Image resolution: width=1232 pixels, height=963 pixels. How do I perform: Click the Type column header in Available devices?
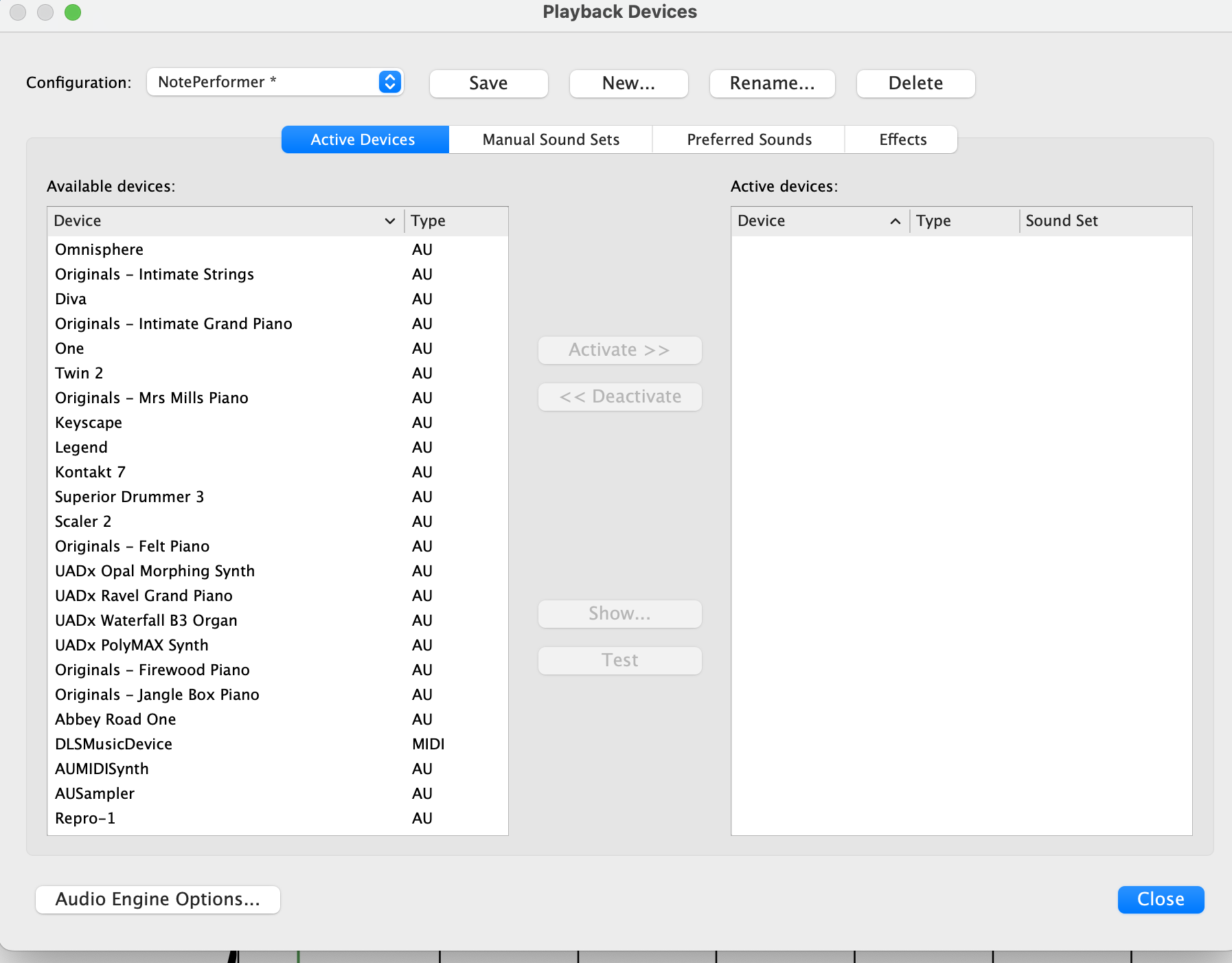click(x=456, y=221)
